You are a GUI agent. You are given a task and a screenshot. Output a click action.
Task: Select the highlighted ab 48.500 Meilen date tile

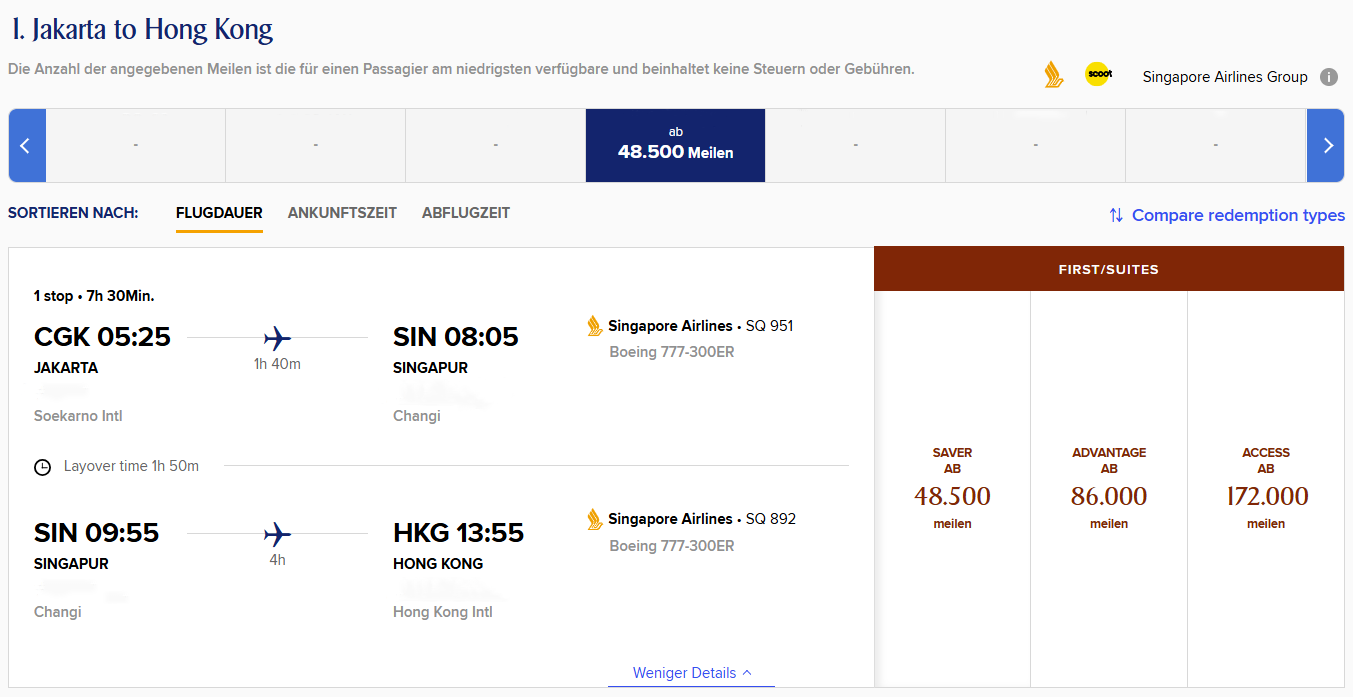click(x=675, y=145)
